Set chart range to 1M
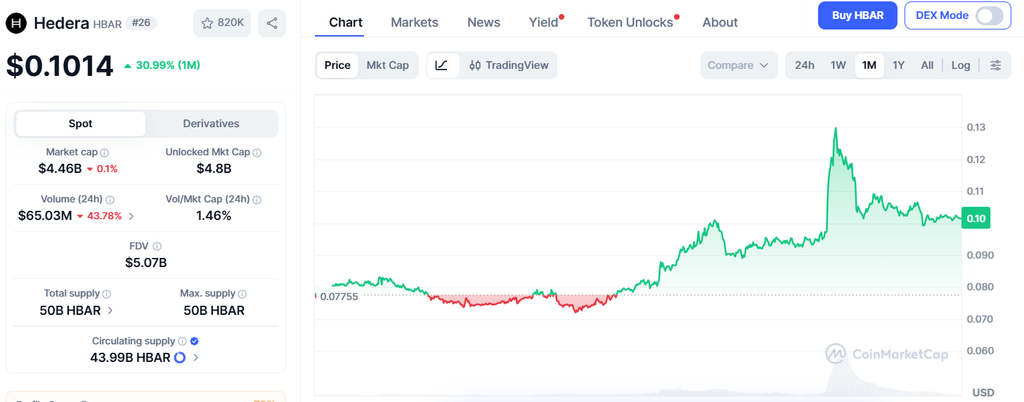 [x=869, y=65]
